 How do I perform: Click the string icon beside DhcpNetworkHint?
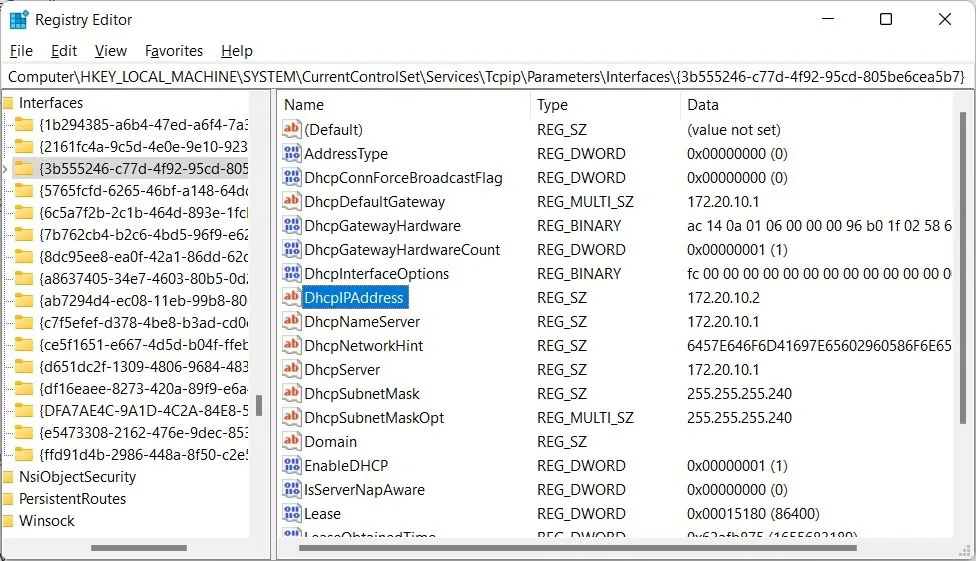[x=291, y=345]
